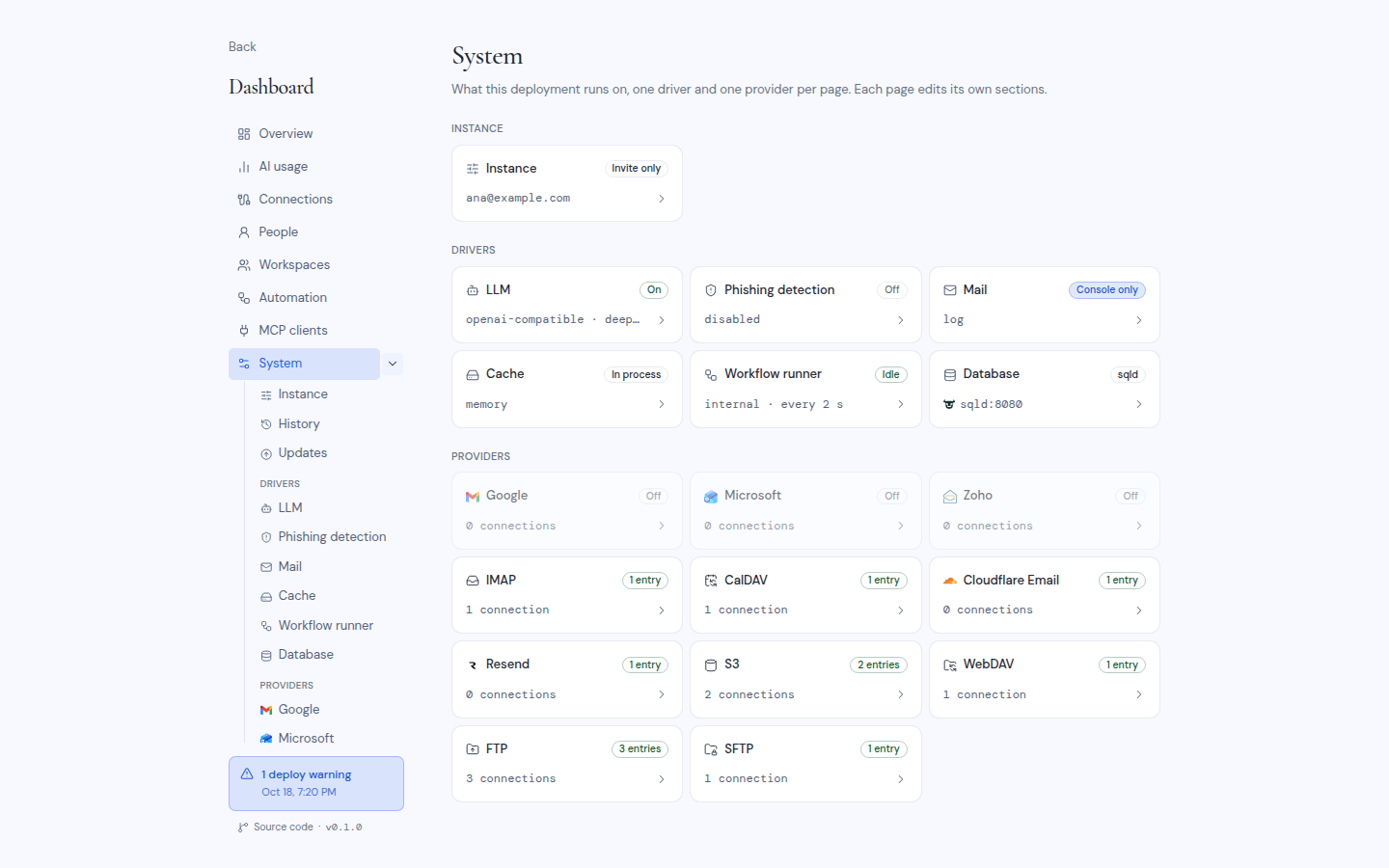The height and width of the screenshot is (868, 1389).
Task: Click the People person icon
Action: (244, 232)
